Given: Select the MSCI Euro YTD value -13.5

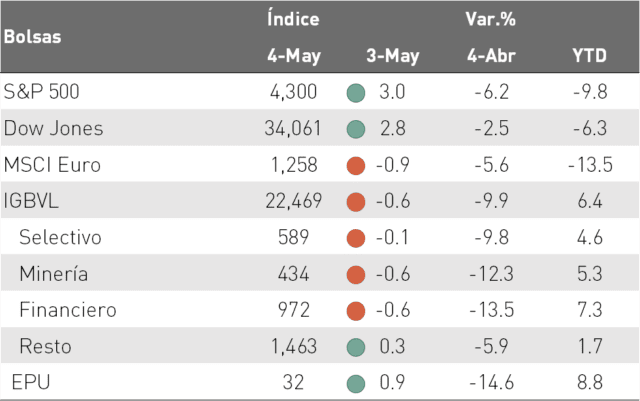Looking at the screenshot, I should (x=590, y=165).
